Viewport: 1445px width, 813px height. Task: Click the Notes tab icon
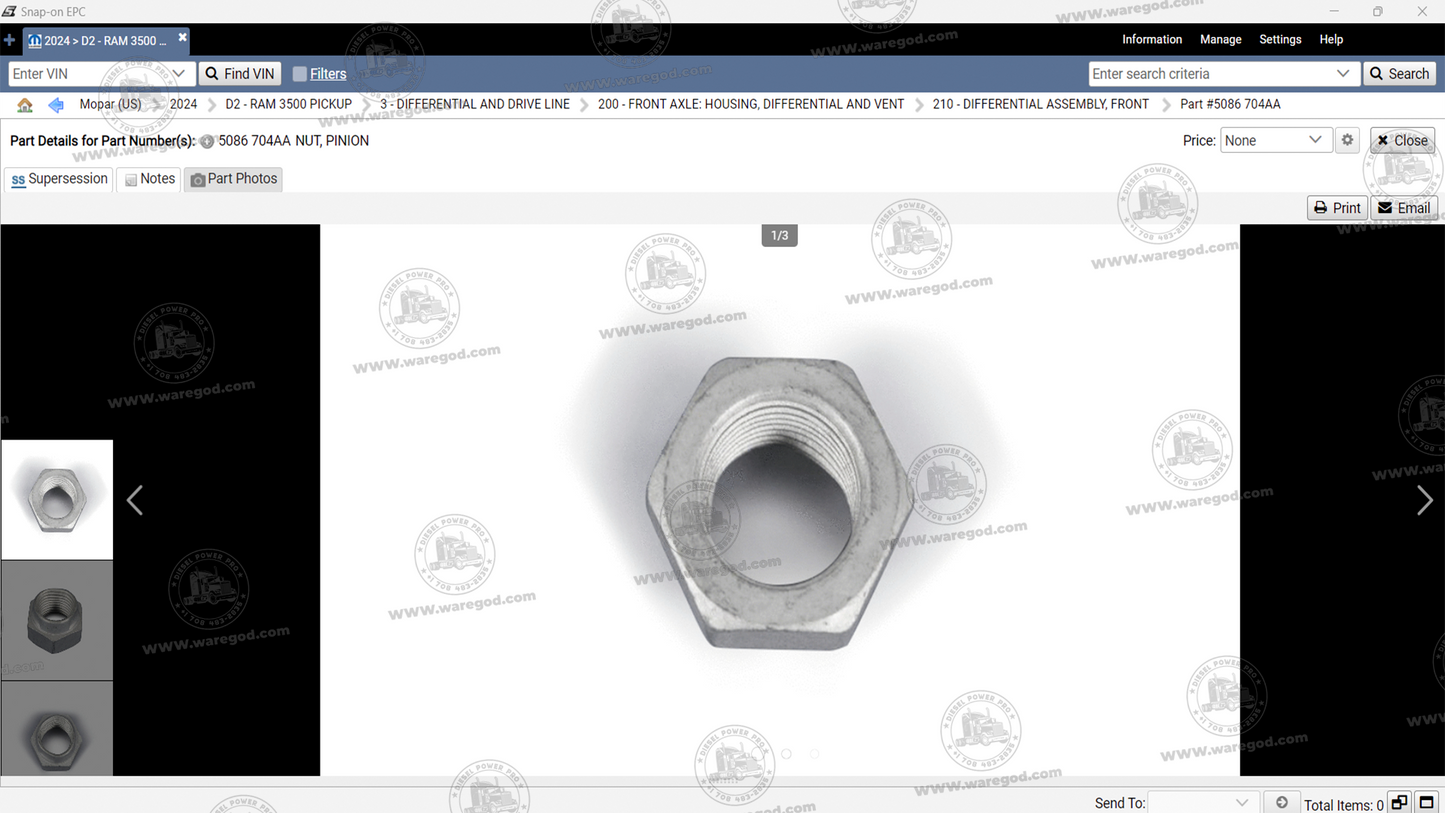click(x=131, y=179)
